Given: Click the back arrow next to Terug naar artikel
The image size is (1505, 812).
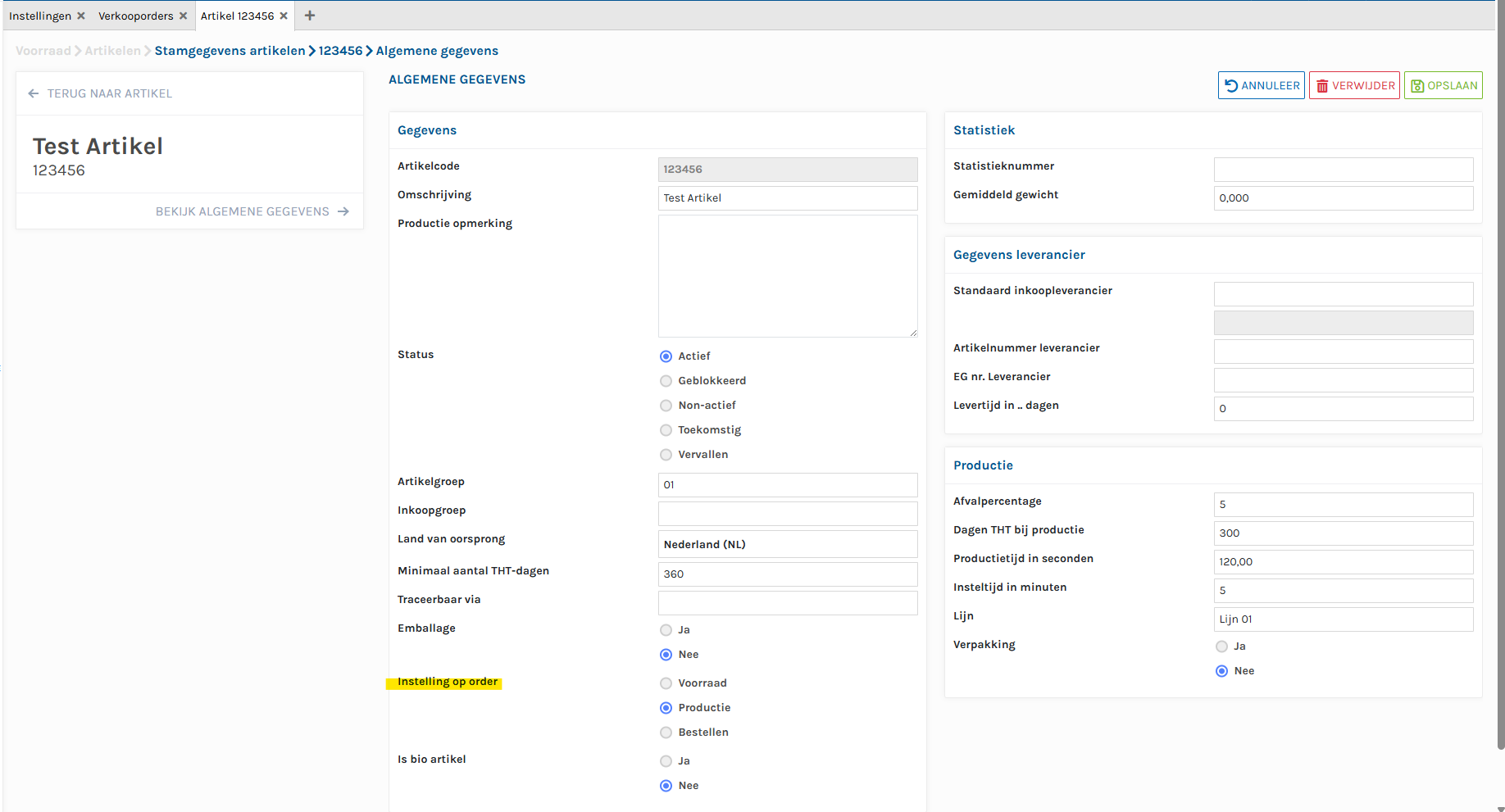Looking at the screenshot, I should (34, 93).
